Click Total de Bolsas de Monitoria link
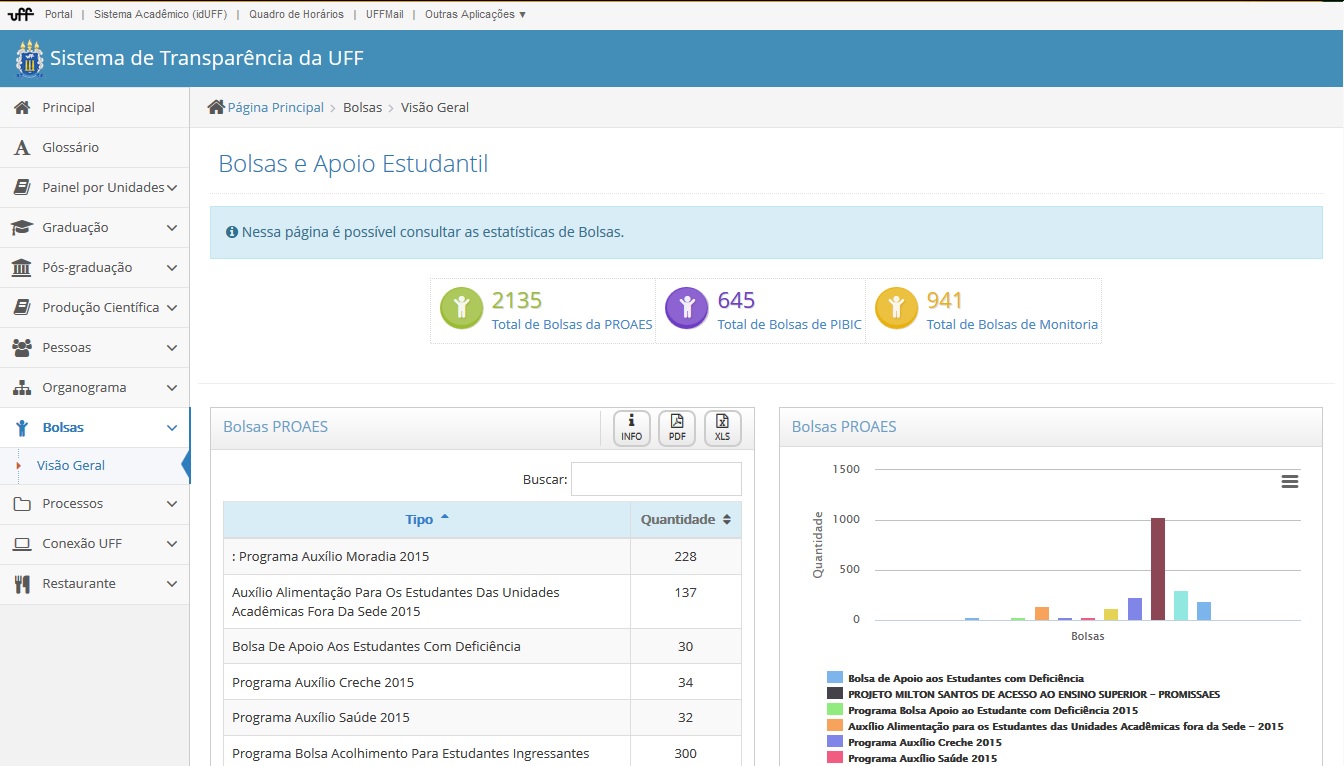This screenshot has width=1344, height=766. (x=1012, y=324)
